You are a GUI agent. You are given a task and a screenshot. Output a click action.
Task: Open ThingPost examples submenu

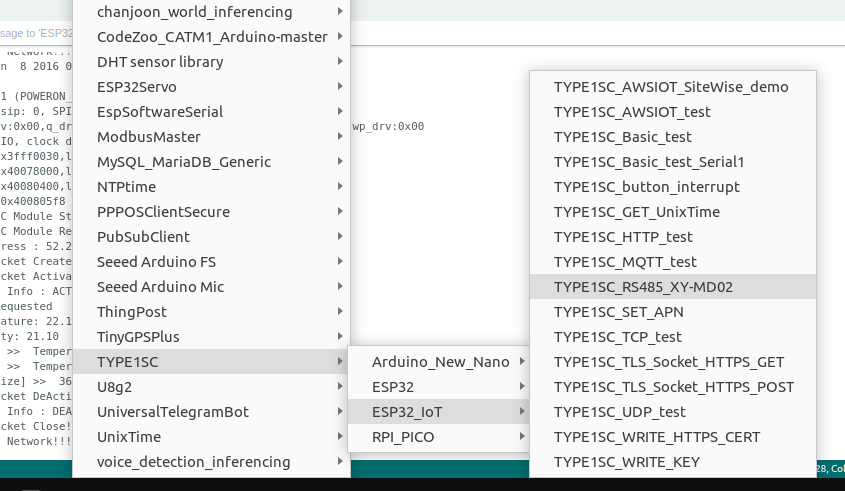pyautogui.click(x=211, y=312)
